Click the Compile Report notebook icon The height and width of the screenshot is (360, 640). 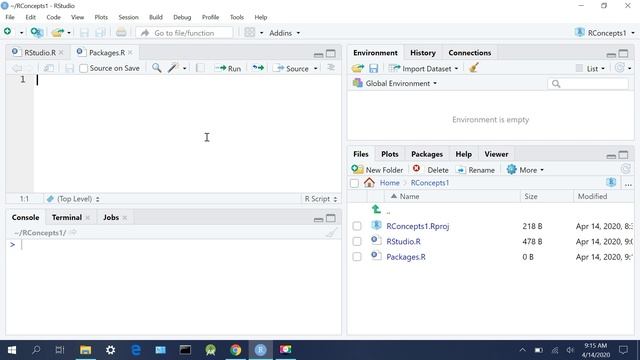click(x=200, y=68)
